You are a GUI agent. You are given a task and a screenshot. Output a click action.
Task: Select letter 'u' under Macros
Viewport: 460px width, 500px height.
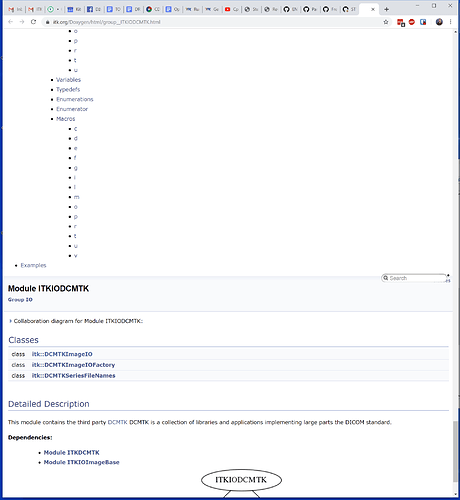(76, 246)
